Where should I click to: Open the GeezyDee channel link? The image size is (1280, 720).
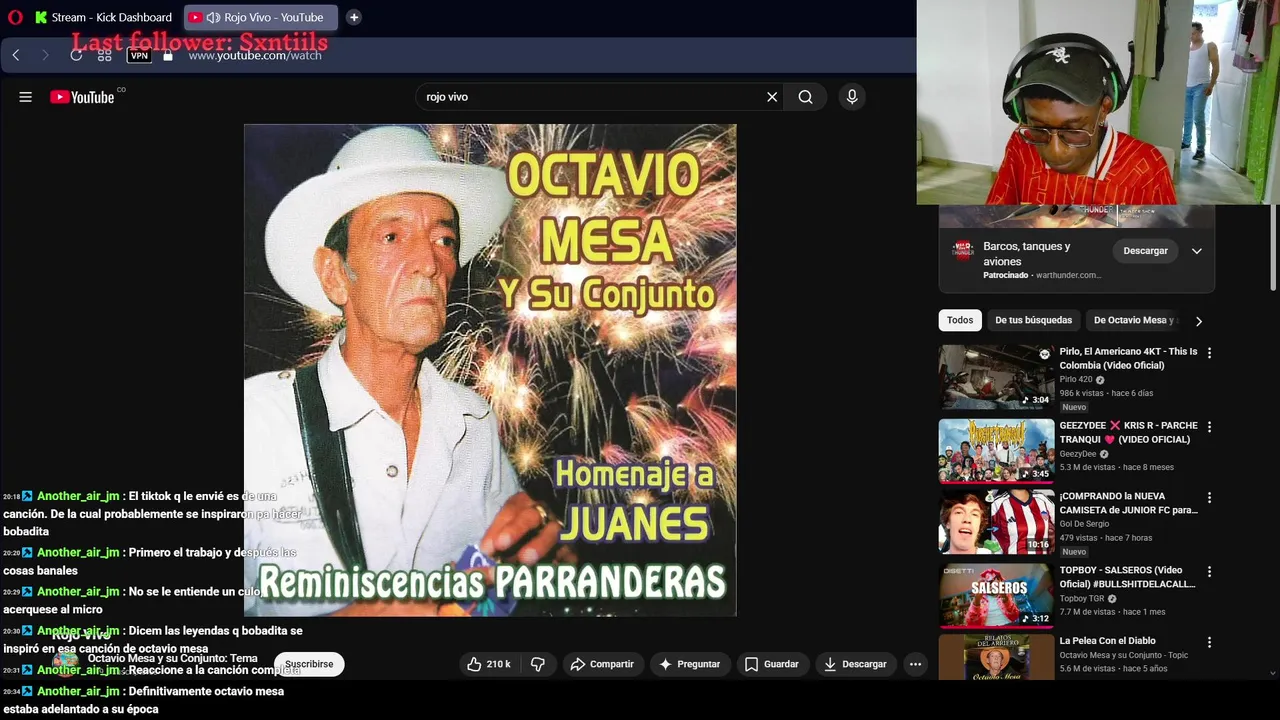1078,454
